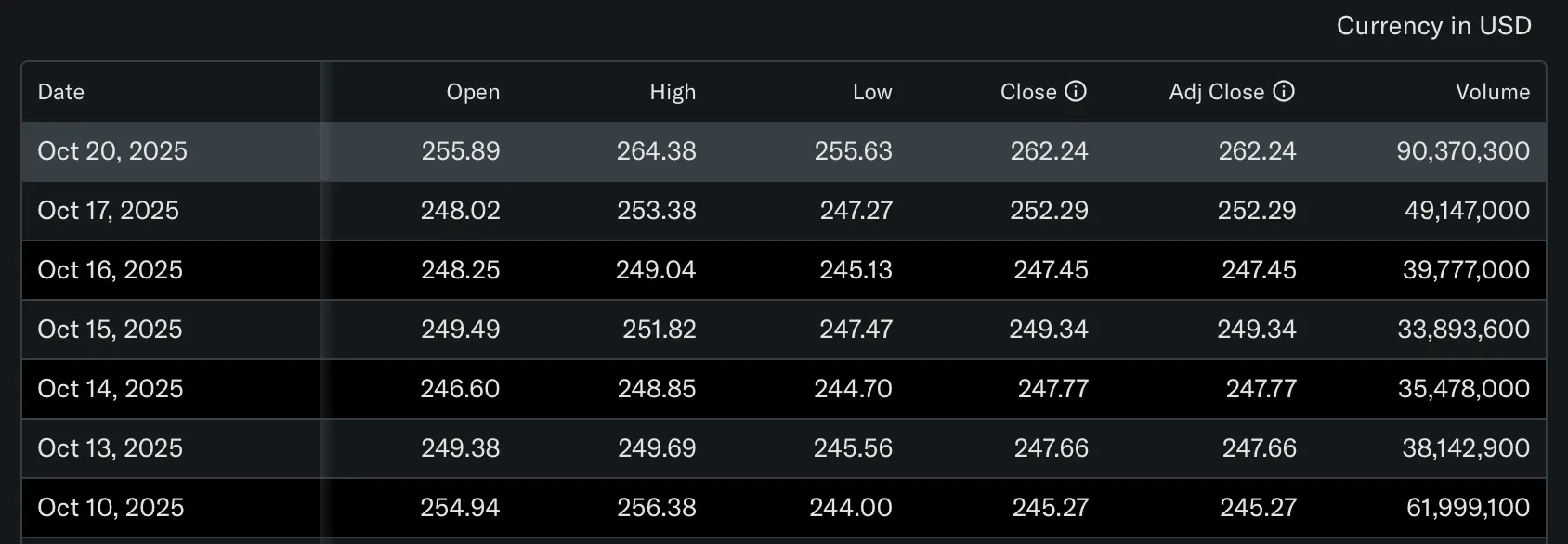Click the Close column info icon
The width and height of the screenshot is (1568, 544).
1076,91
